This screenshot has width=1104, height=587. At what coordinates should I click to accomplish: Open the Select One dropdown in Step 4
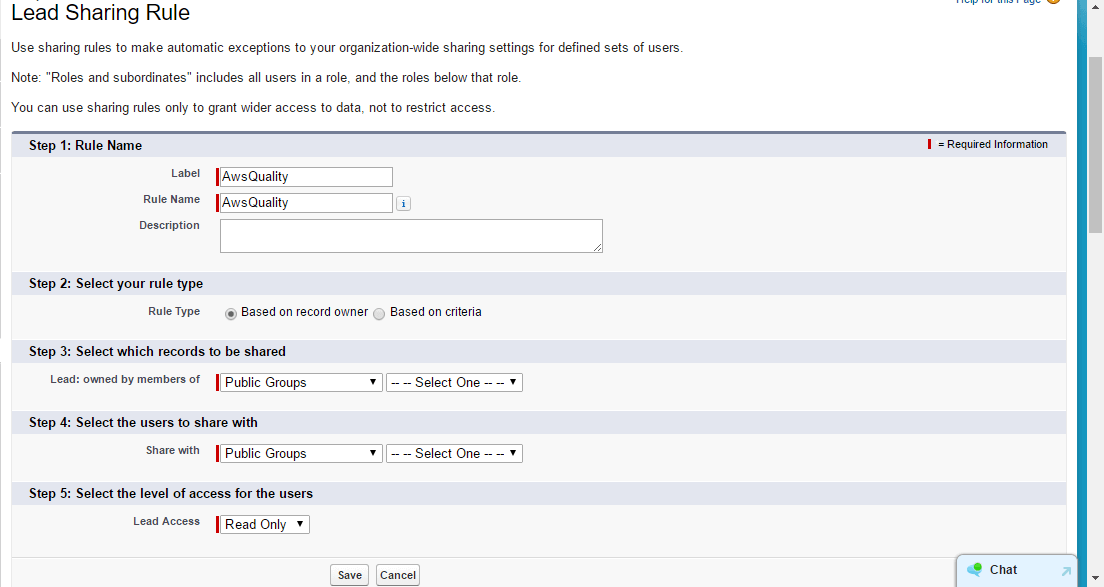point(454,453)
